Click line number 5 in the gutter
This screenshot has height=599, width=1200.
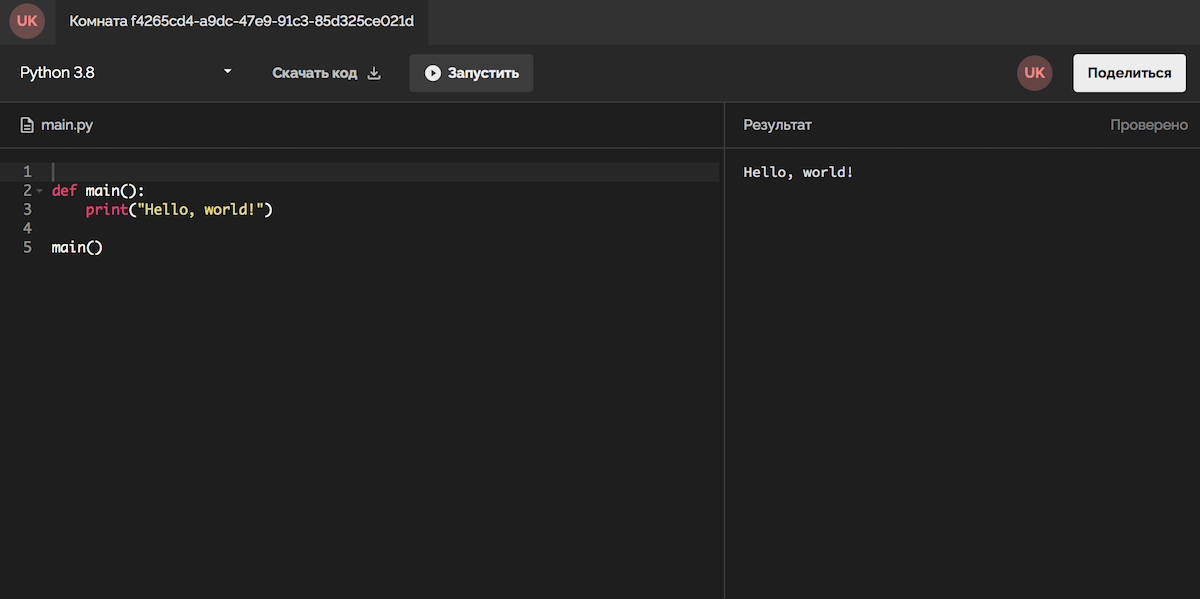tap(27, 248)
